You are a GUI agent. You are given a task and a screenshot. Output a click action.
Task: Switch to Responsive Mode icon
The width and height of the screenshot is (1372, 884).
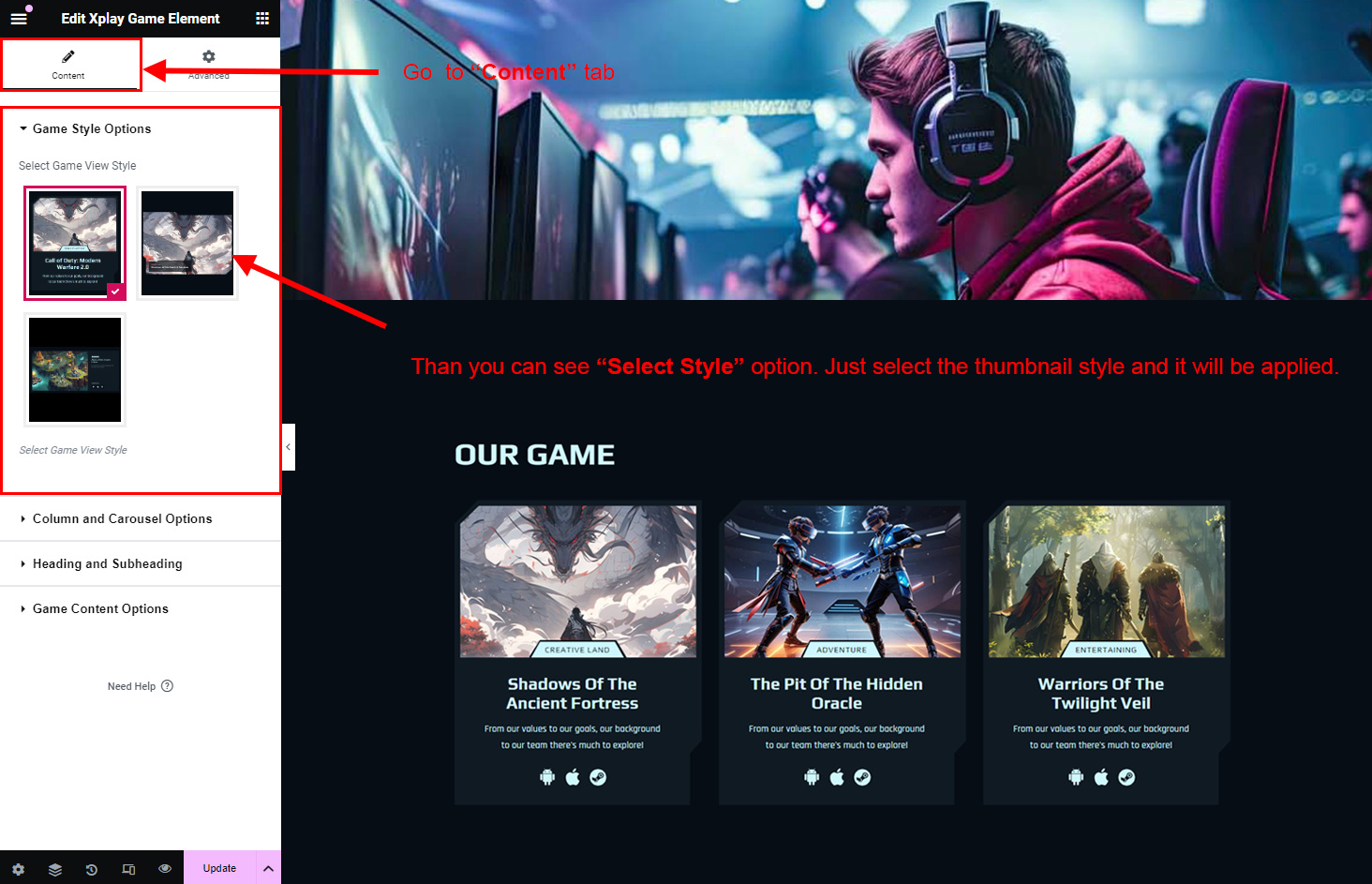128,869
